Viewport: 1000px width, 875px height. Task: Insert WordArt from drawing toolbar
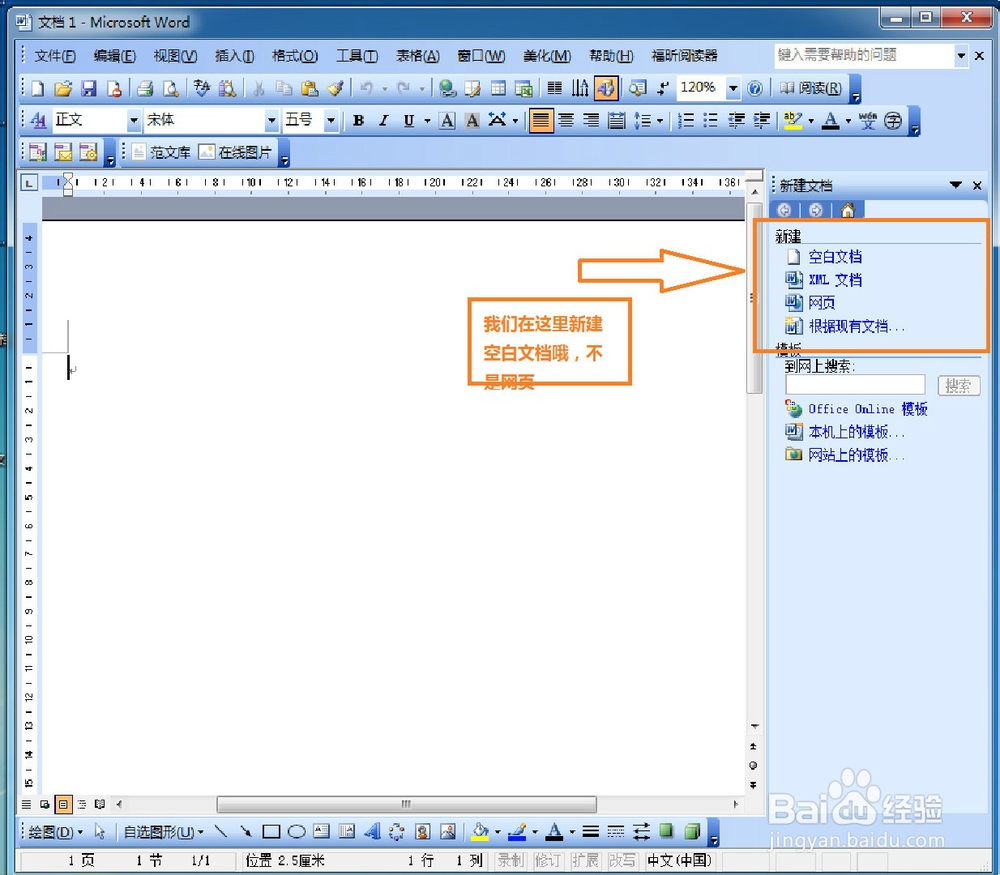tap(372, 831)
